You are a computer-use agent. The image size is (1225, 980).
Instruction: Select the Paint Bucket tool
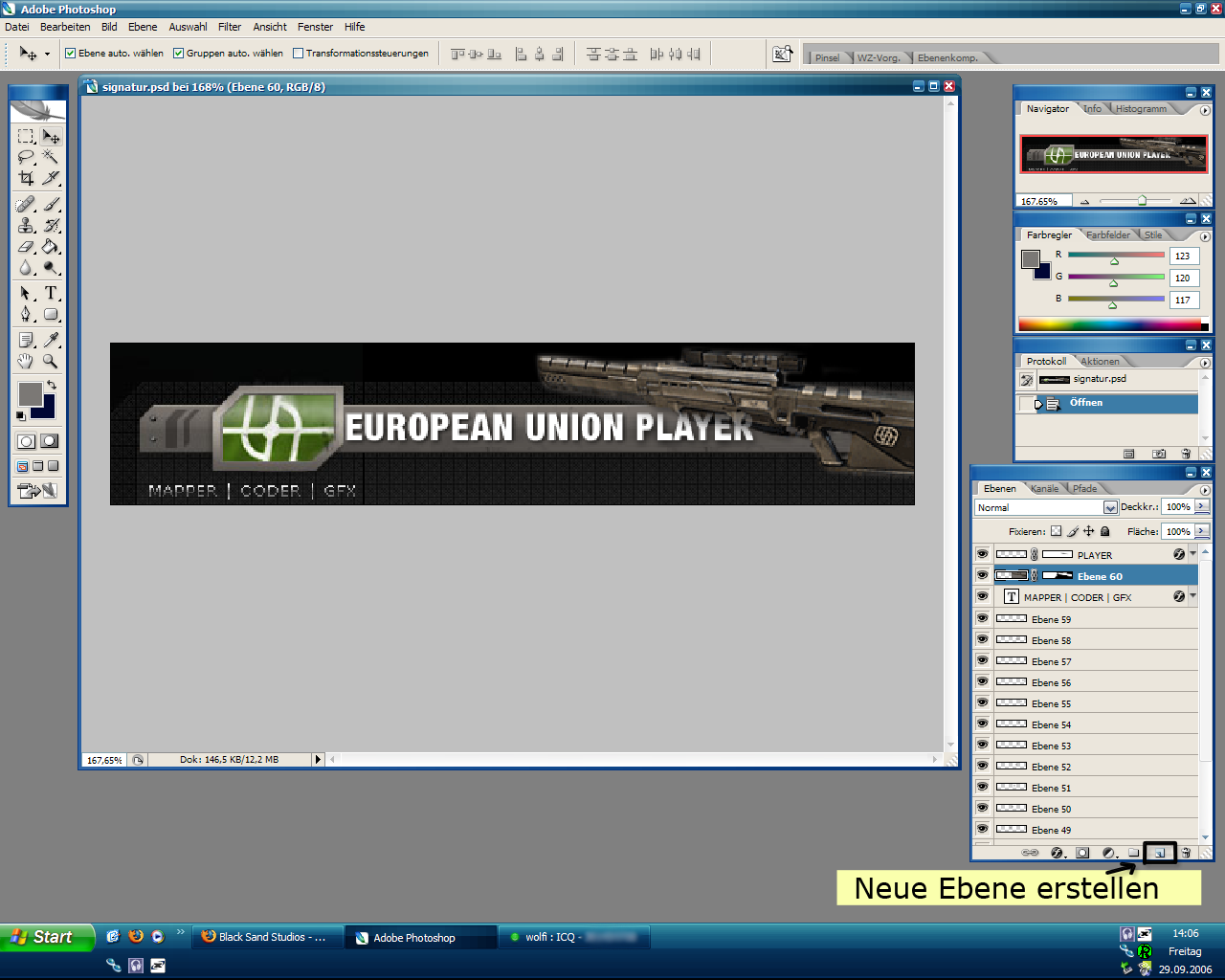pyautogui.click(x=51, y=246)
